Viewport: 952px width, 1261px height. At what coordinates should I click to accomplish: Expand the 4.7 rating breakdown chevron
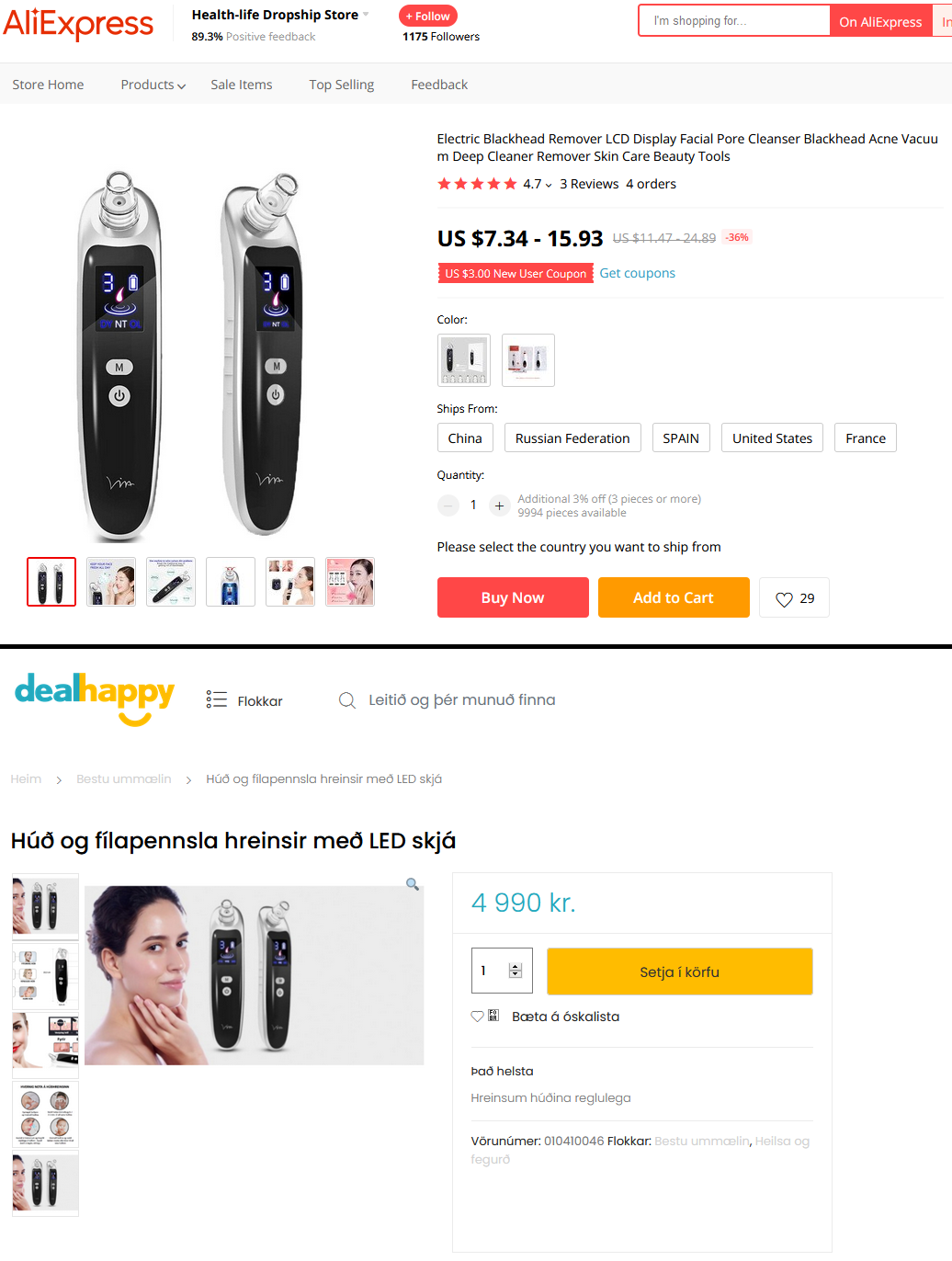click(x=549, y=185)
